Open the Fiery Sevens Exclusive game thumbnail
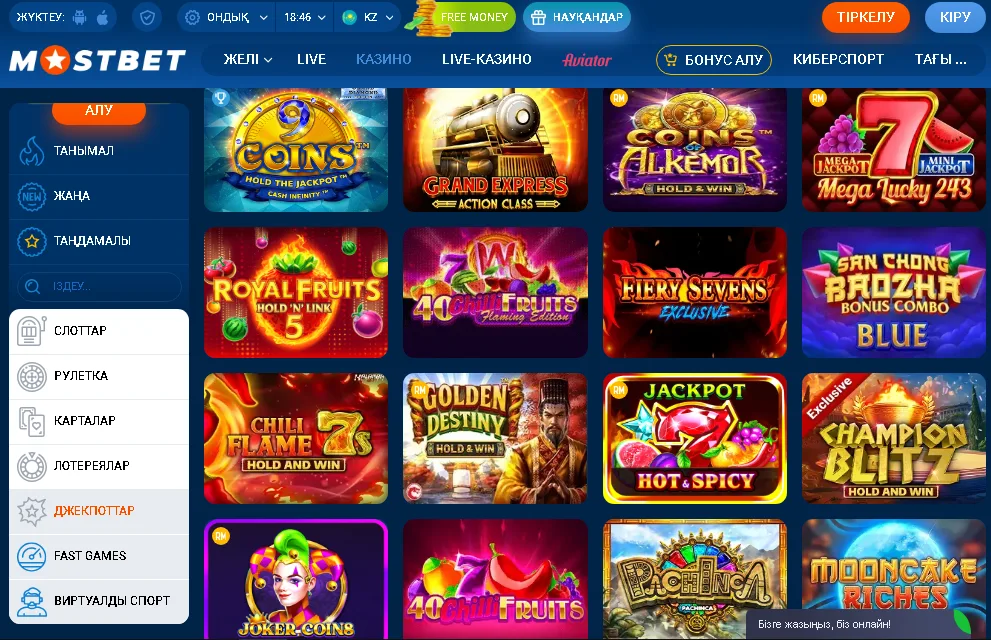991x640 pixels. coord(695,293)
